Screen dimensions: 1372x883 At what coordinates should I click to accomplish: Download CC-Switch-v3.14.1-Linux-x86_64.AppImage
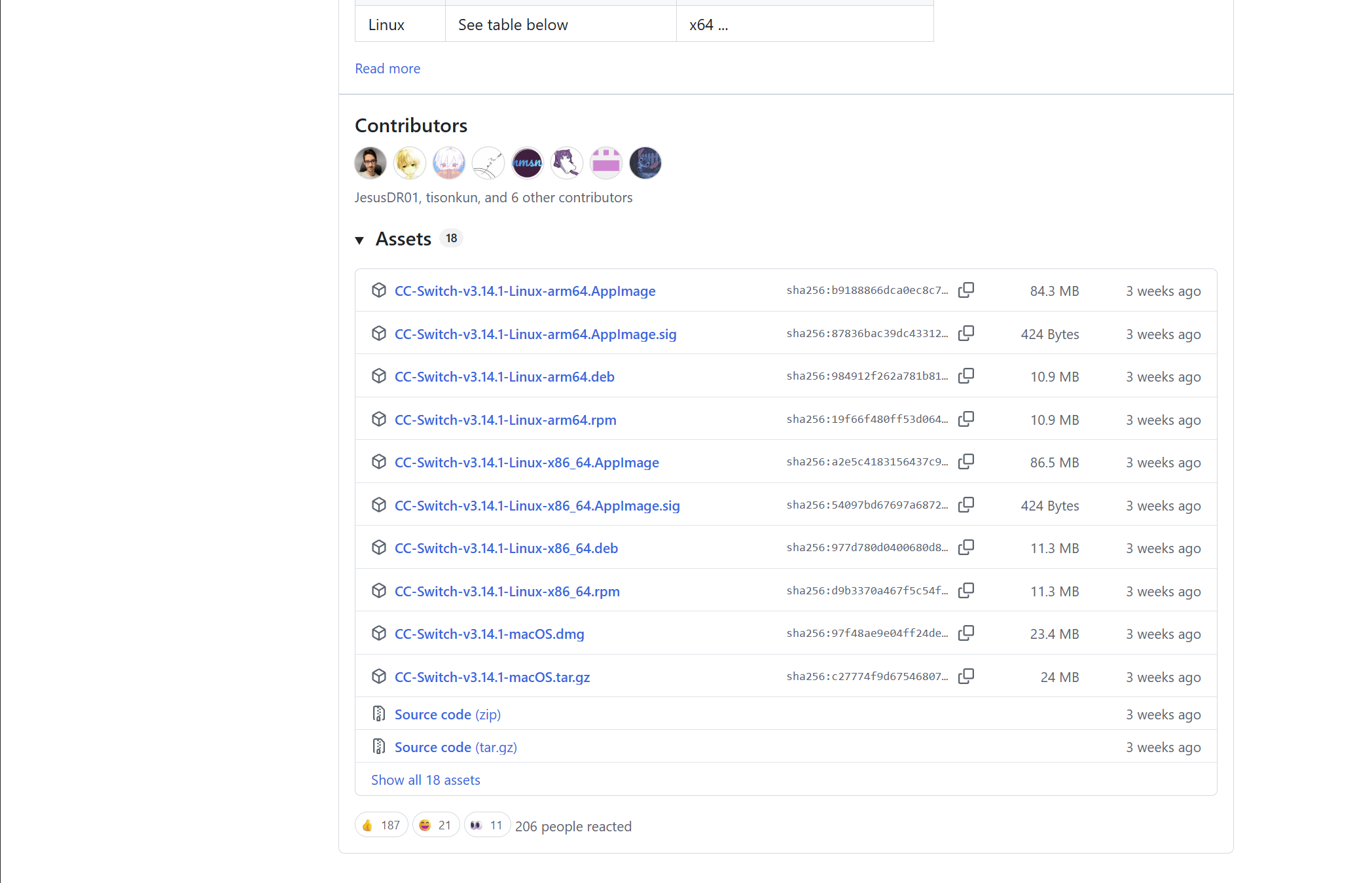pyautogui.click(x=527, y=462)
